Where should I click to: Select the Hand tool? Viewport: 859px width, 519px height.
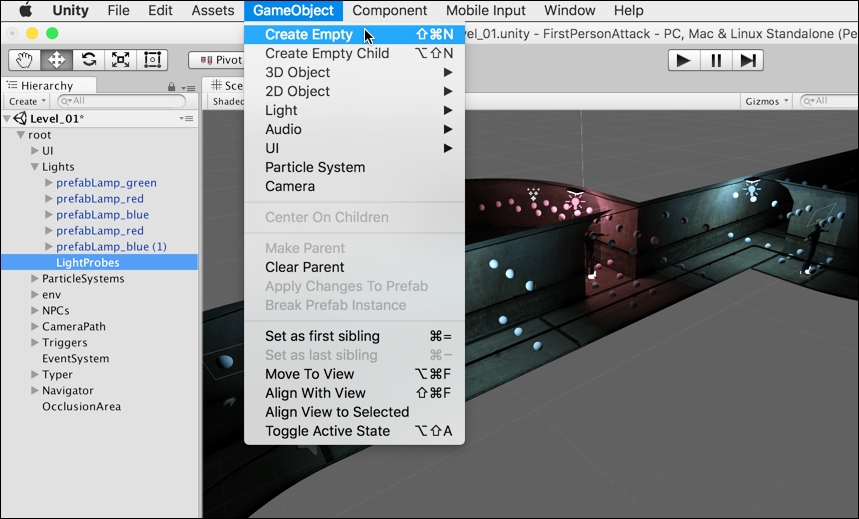point(24,60)
